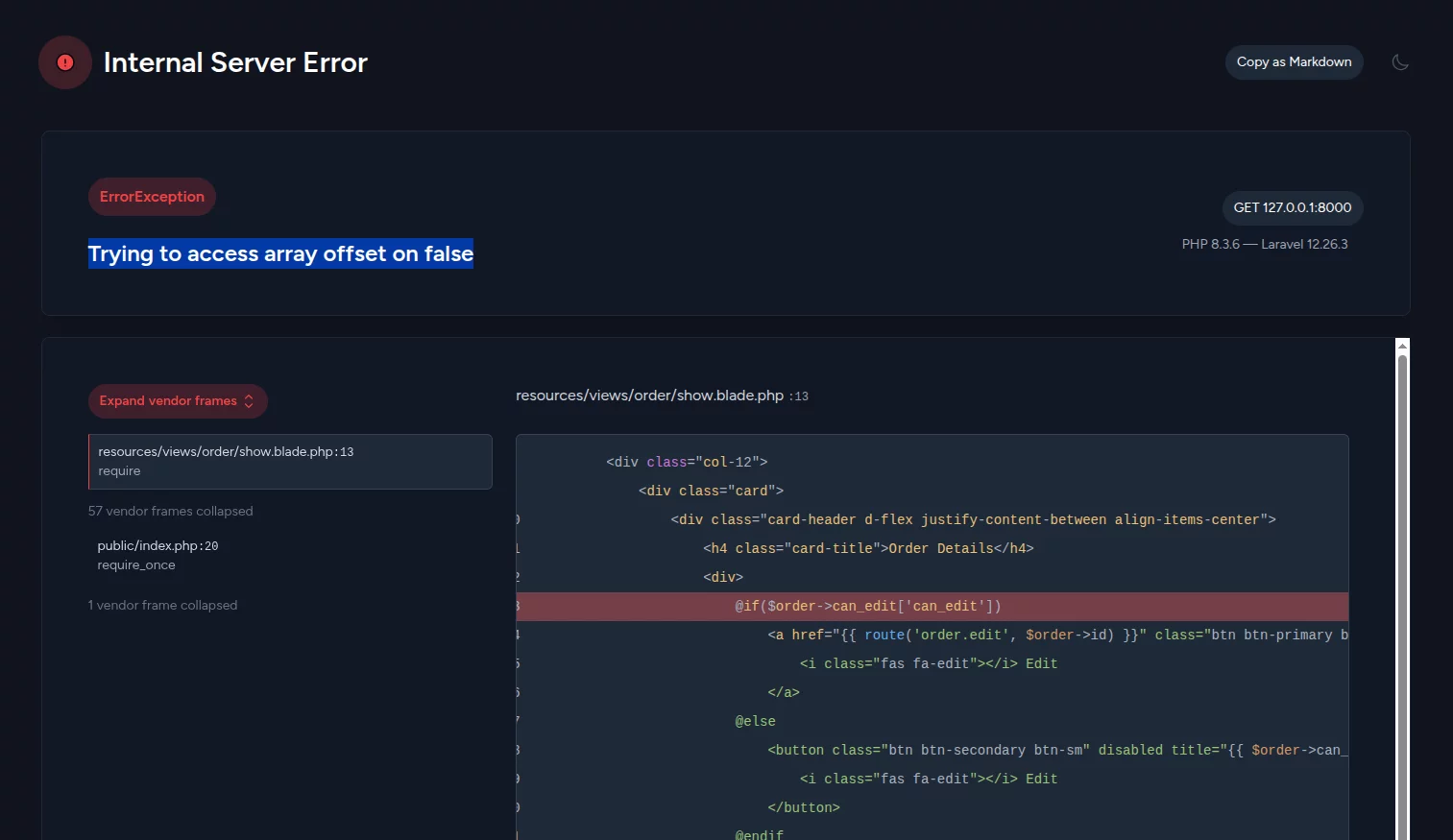Click the vertical scrollbar thumb
Image resolution: width=1453 pixels, height=840 pixels.
click(1402, 576)
